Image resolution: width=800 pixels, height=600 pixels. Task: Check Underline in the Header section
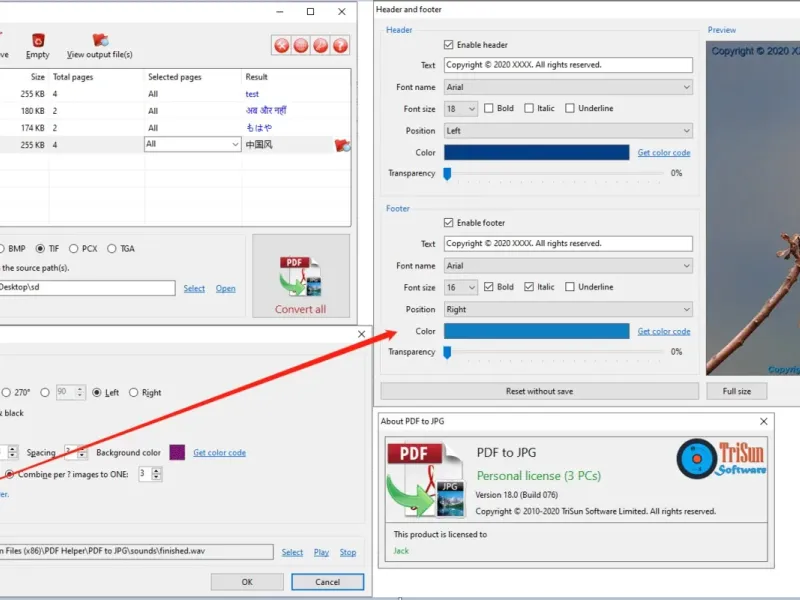pyautogui.click(x=570, y=108)
